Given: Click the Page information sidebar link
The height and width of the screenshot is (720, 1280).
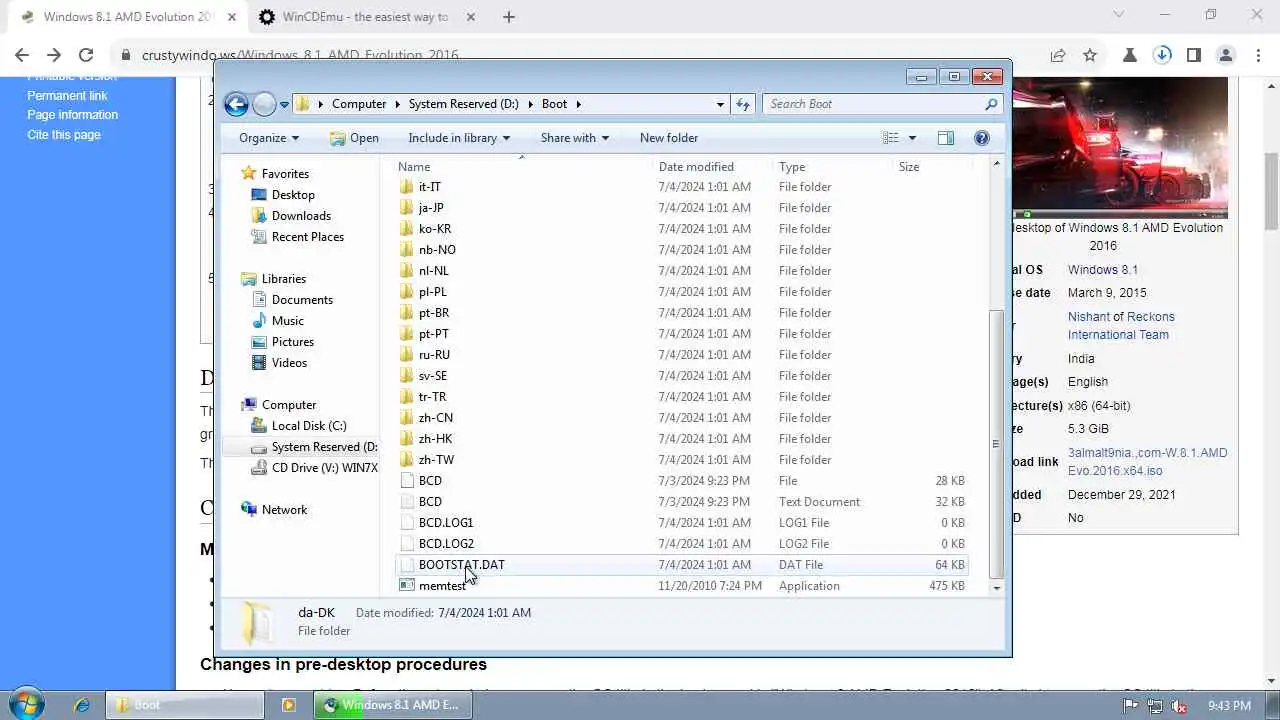Looking at the screenshot, I should (72, 115).
